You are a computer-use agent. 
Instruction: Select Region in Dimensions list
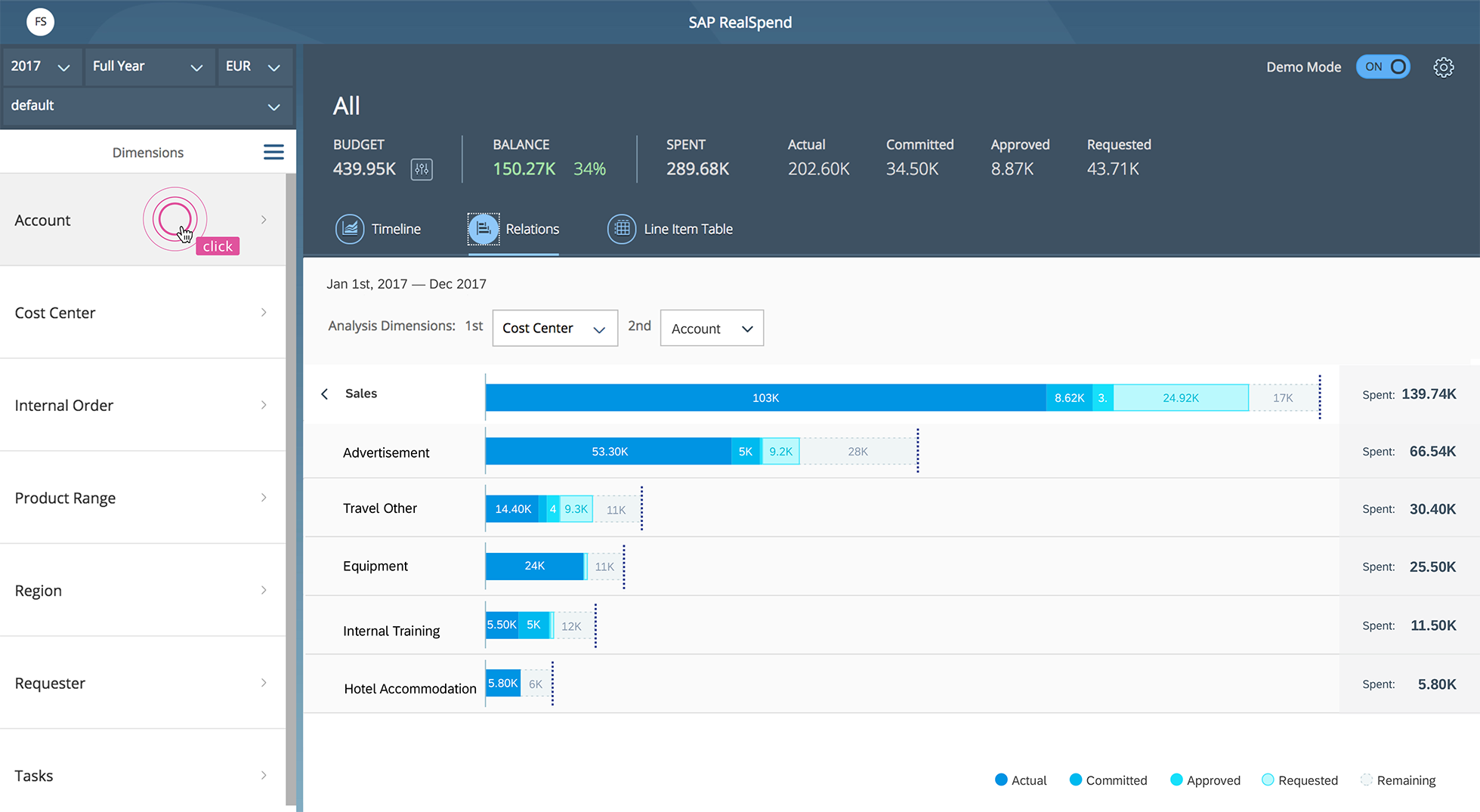pyautogui.click(x=143, y=590)
